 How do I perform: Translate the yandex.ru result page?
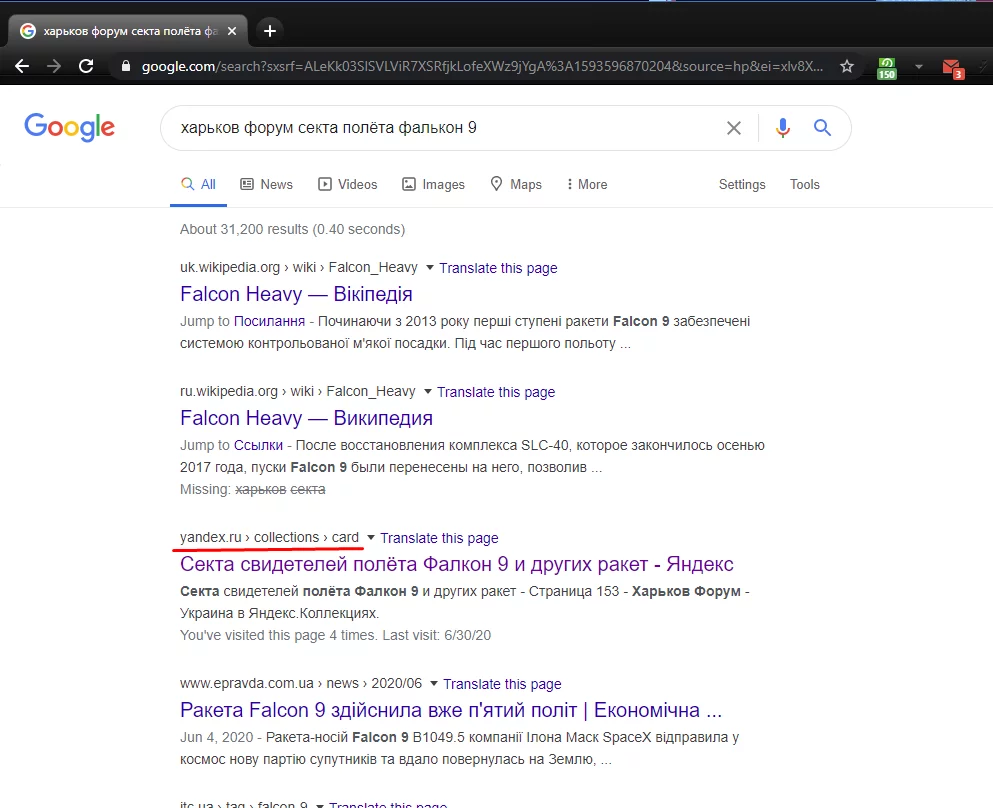click(x=439, y=538)
